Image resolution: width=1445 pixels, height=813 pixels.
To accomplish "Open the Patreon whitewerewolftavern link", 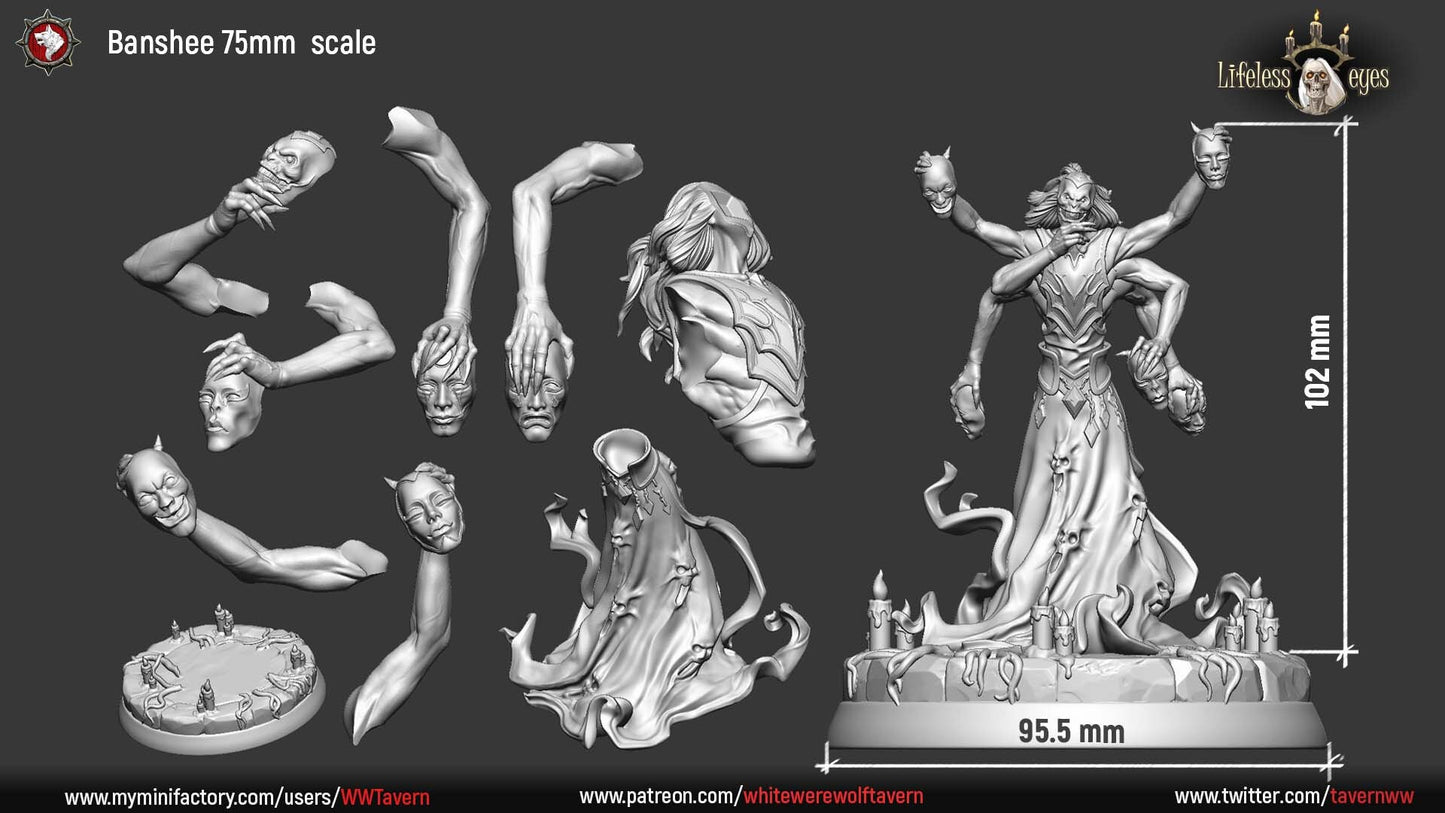I will [x=750, y=797].
